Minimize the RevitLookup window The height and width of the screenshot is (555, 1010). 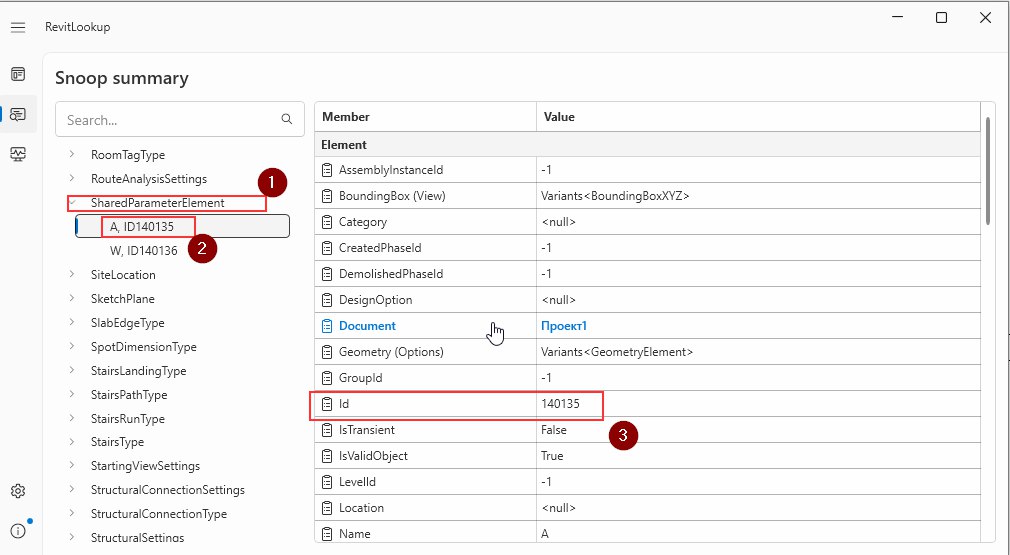pos(897,17)
